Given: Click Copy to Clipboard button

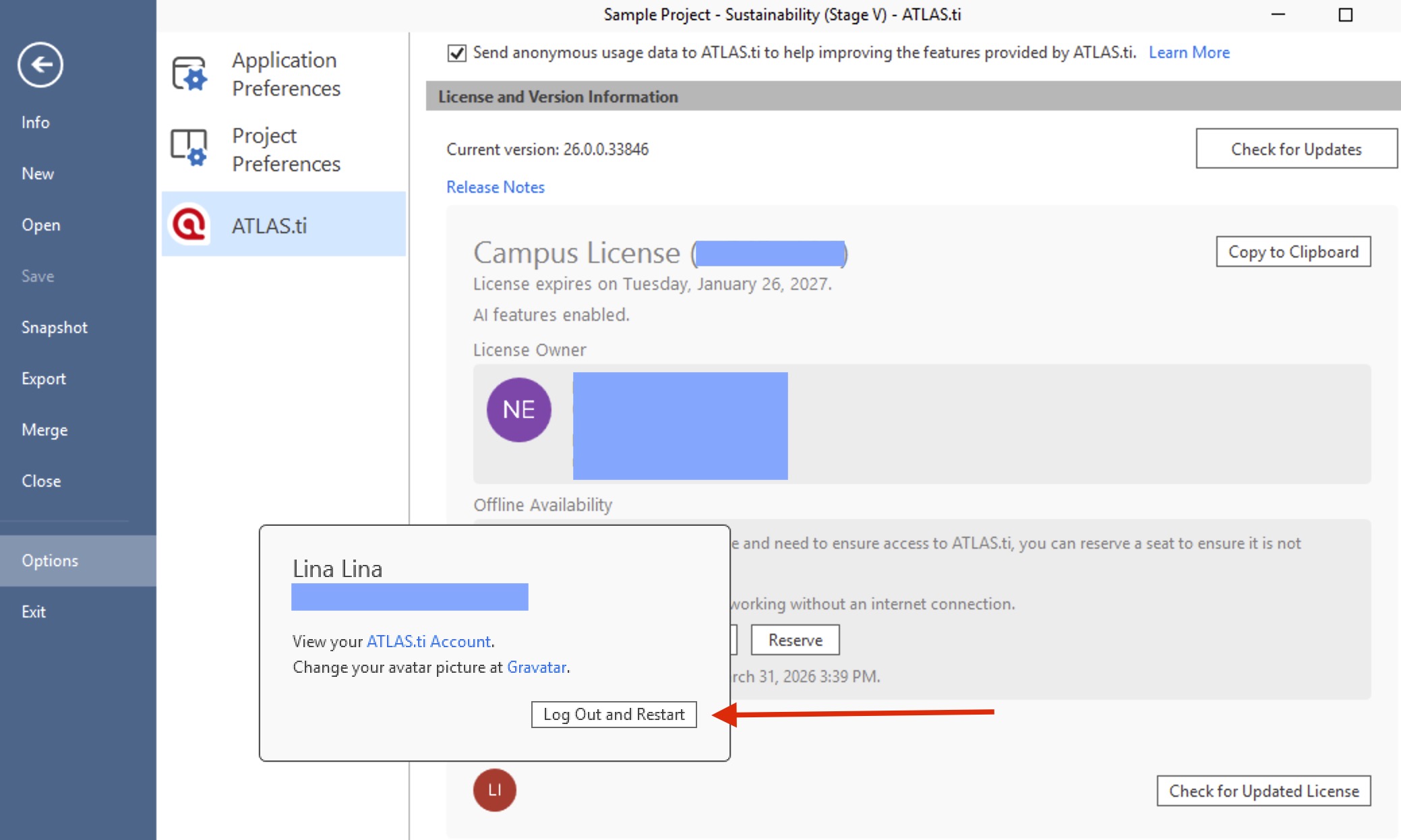Looking at the screenshot, I should (x=1292, y=251).
